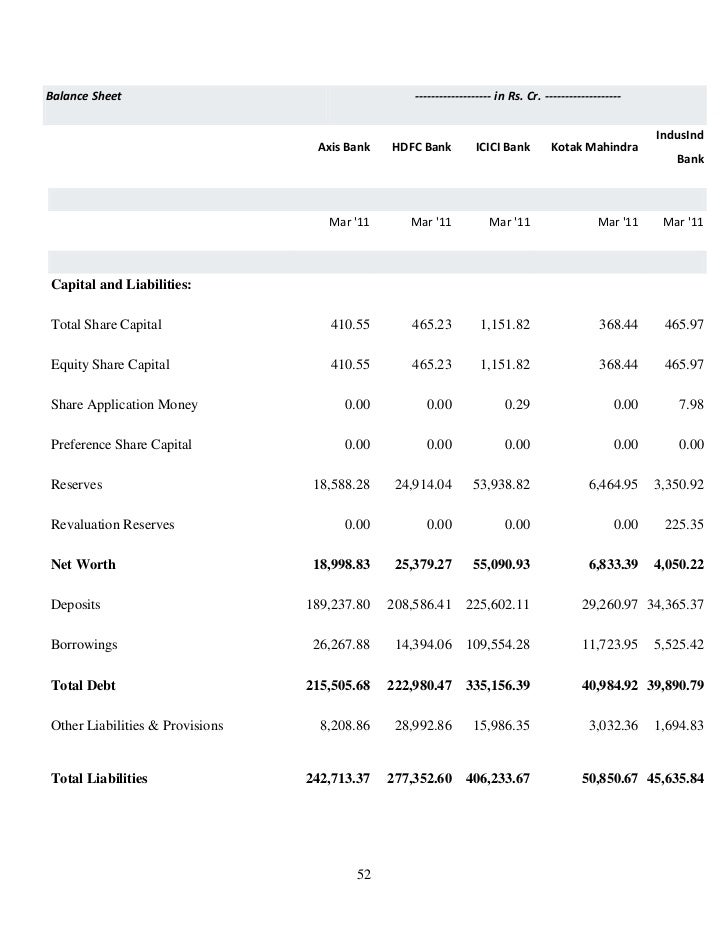Select the 'in Rs. Cr.' unit label

pos(517,96)
